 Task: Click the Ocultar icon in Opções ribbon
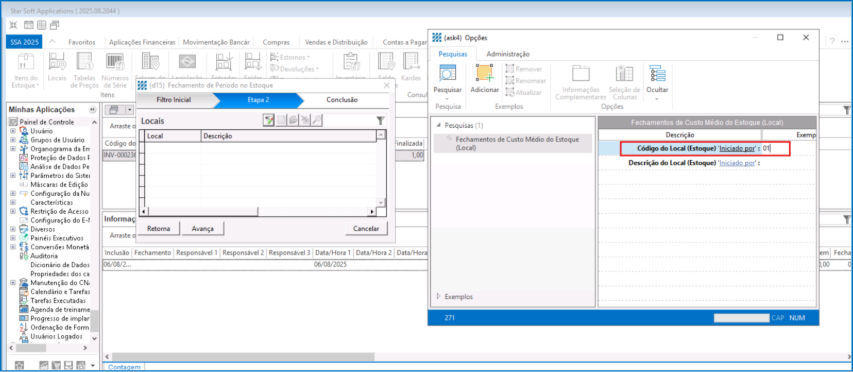657,73
